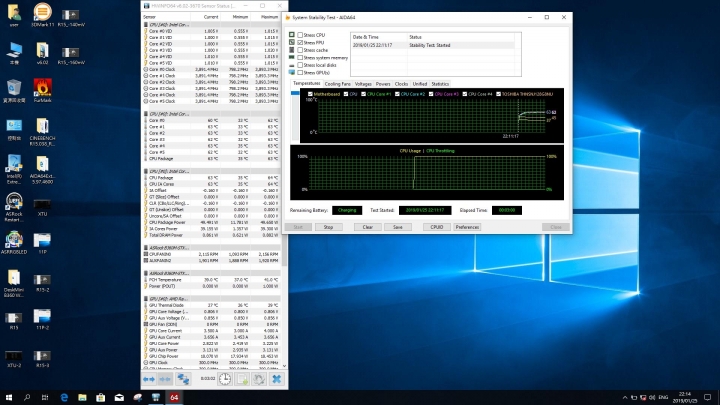Click HWiNFO clock reset timer icon
This screenshot has height=405, width=720.
(225, 379)
